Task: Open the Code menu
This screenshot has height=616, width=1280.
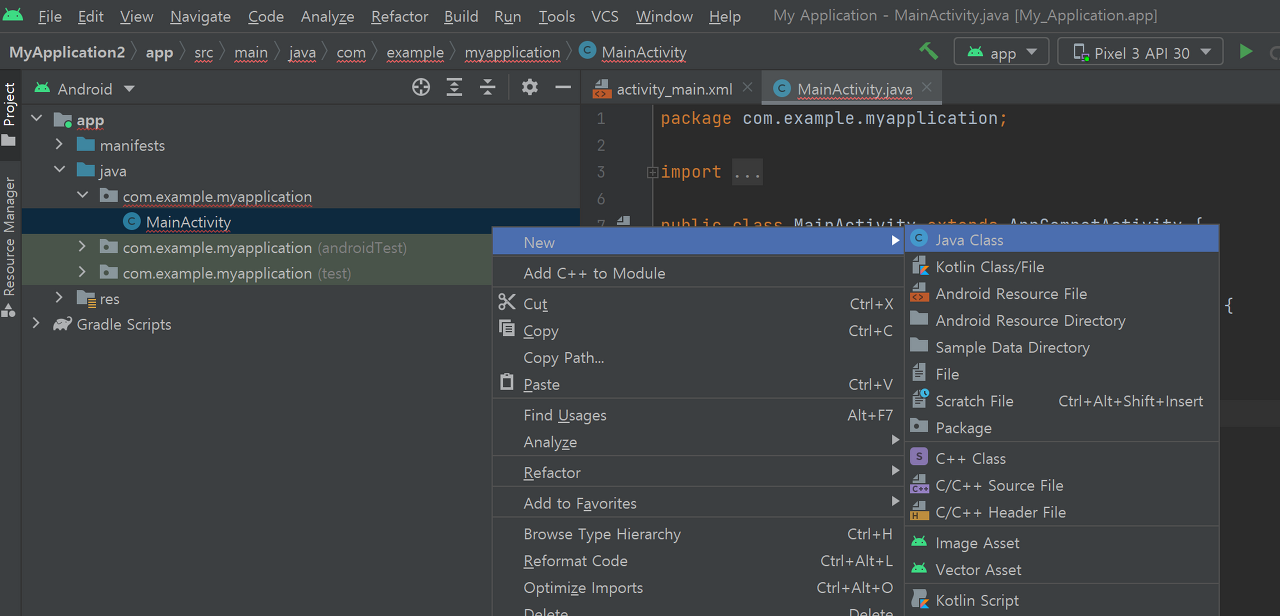Action: tap(266, 17)
